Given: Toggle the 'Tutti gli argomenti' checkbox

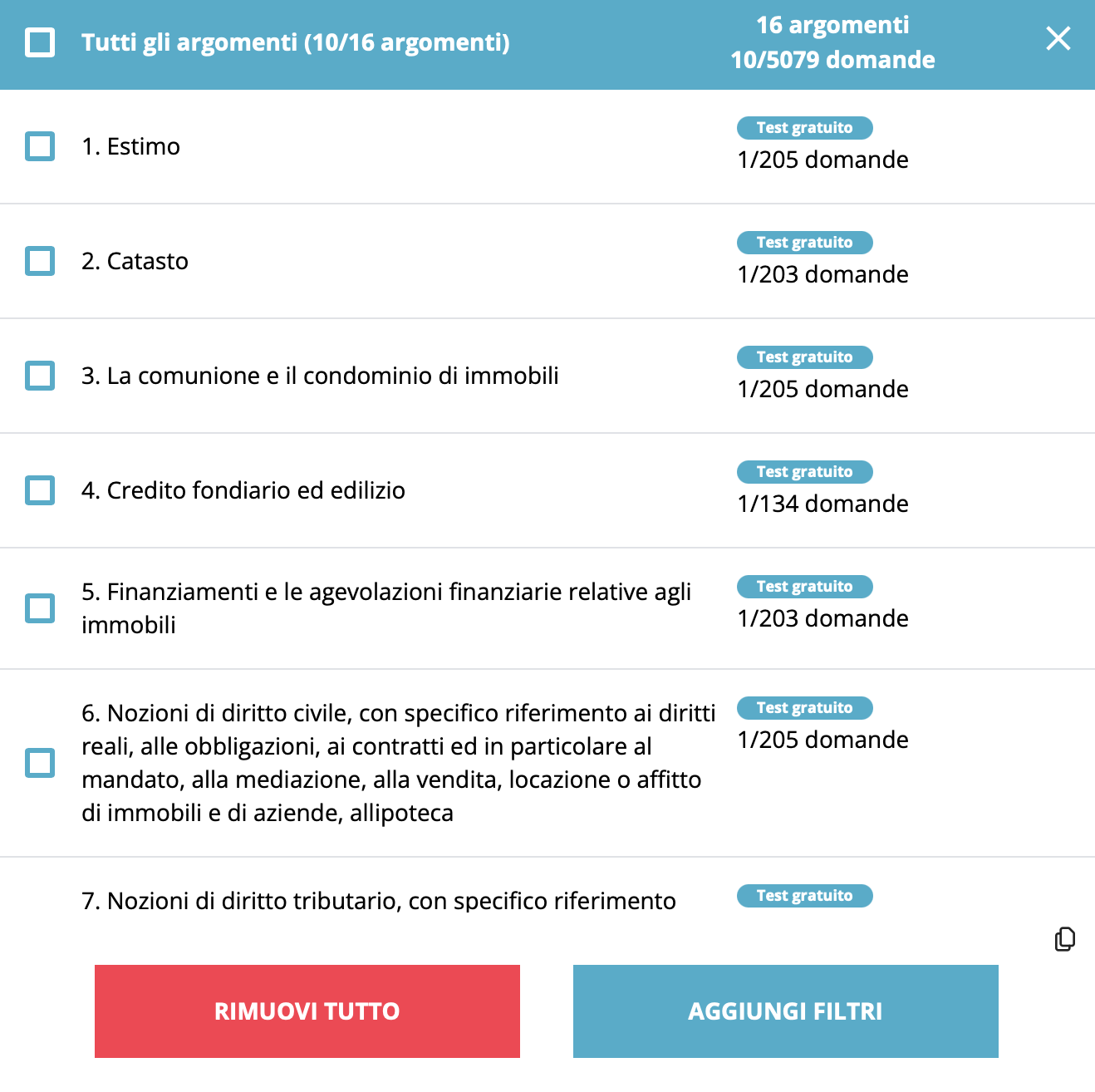Looking at the screenshot, I should click(40, 42).
